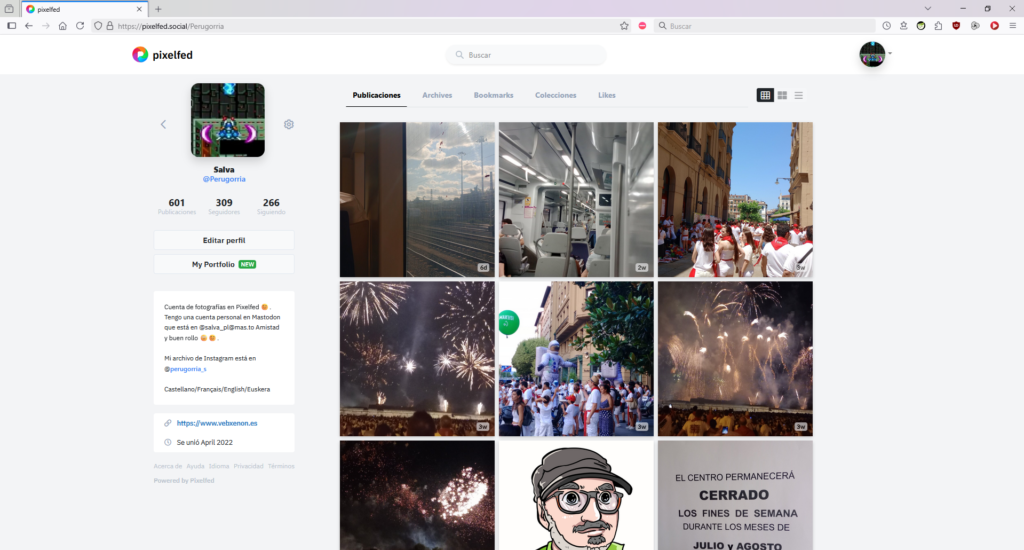Click the uBlock red shield icon

coord(956,26)
